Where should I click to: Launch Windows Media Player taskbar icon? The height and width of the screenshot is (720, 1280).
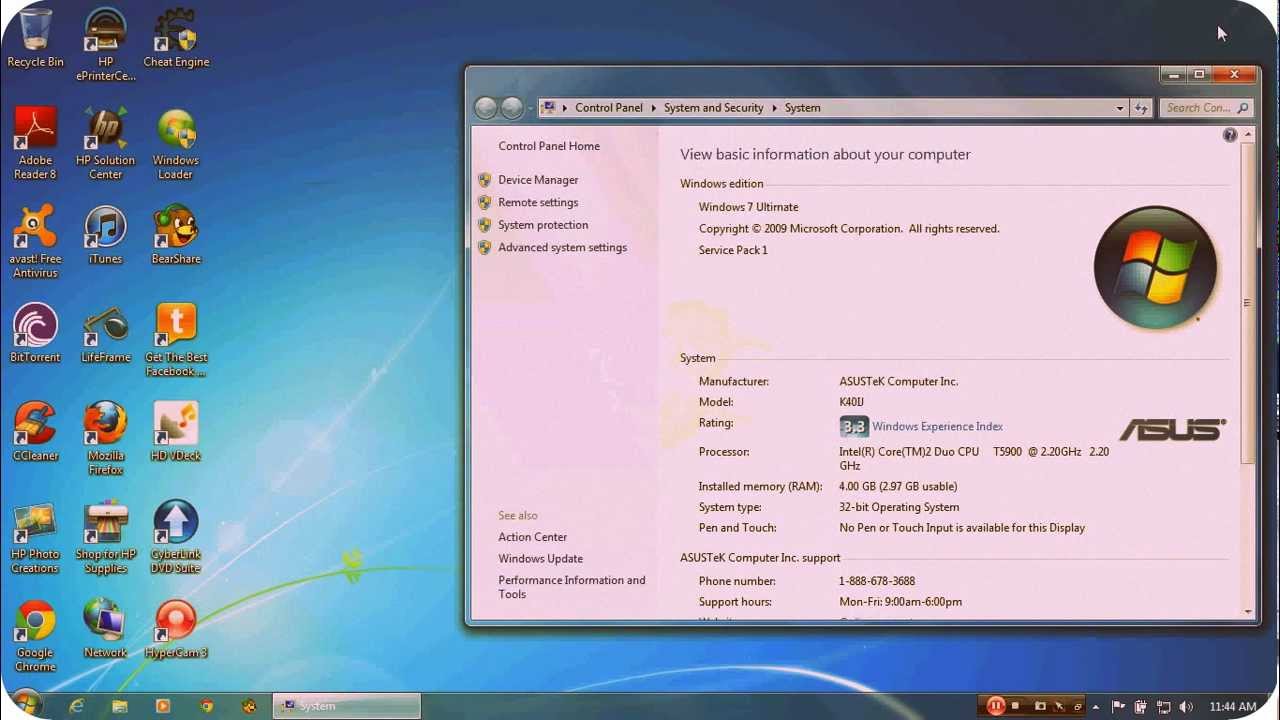pyautogui.click(x=163, y=706)
